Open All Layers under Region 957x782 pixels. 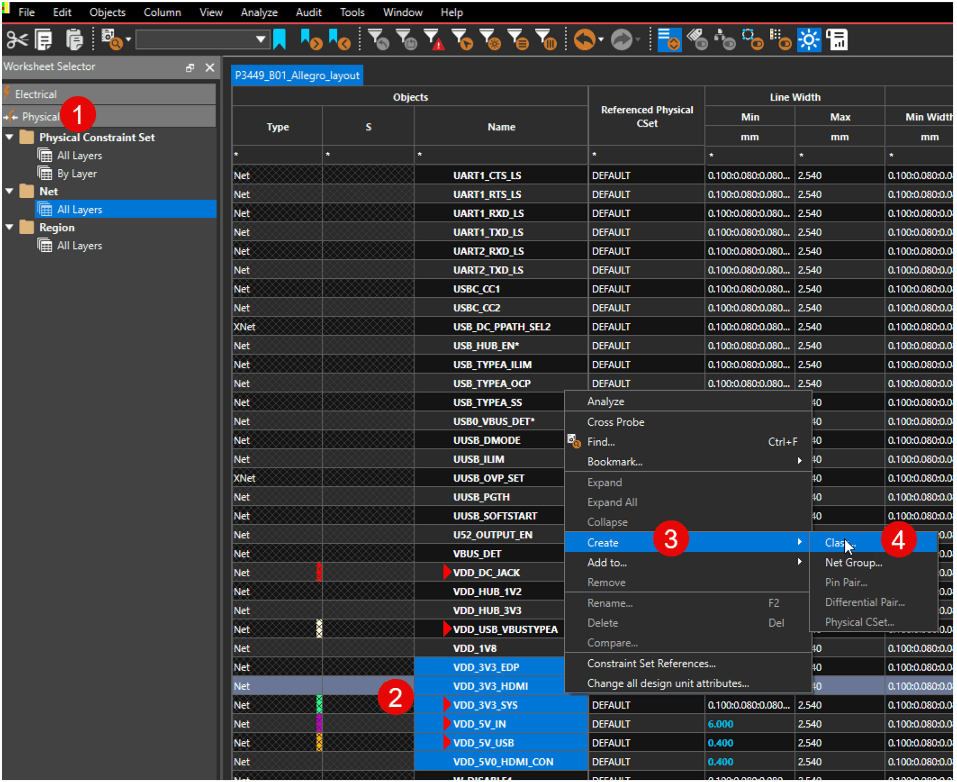point(79,245)
